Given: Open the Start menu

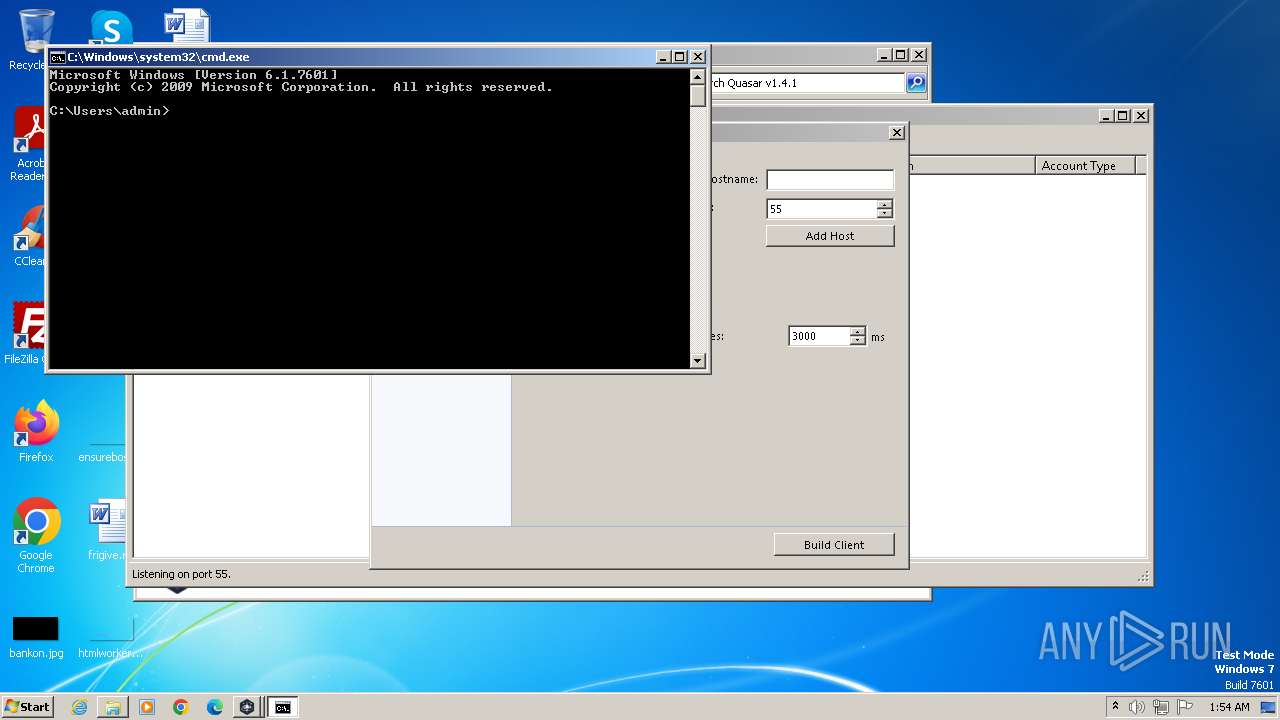Looking at the screenshot, I should (27, 707).
